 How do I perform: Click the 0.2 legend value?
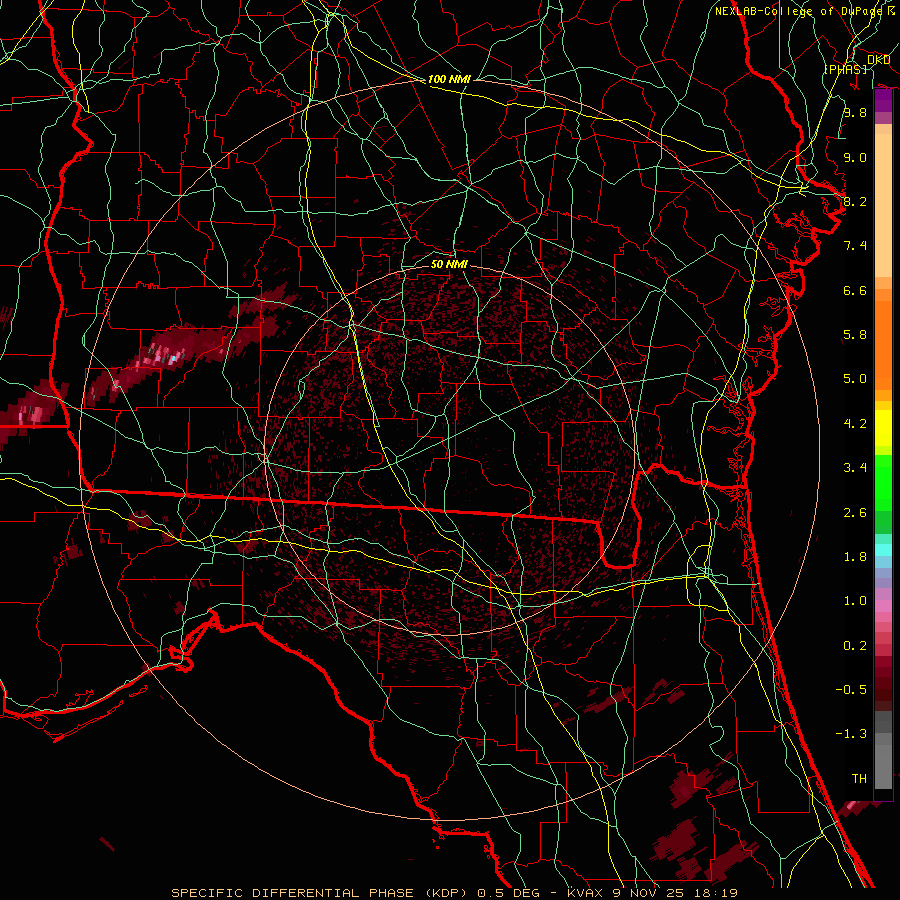point(855,646)
